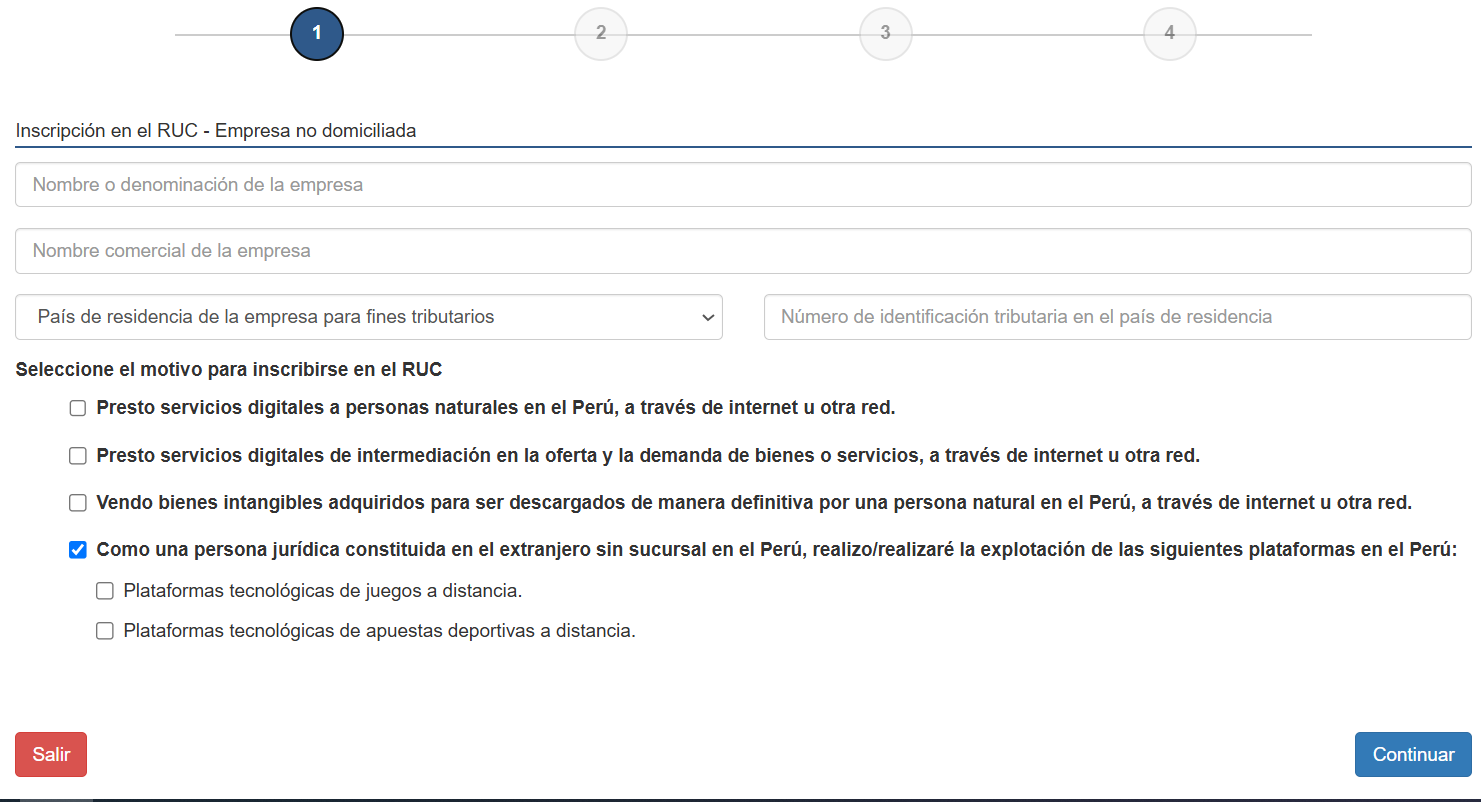Click the chevron arrow on country dropdown
Screen dimensions: 1481x802
click(708, 317)
